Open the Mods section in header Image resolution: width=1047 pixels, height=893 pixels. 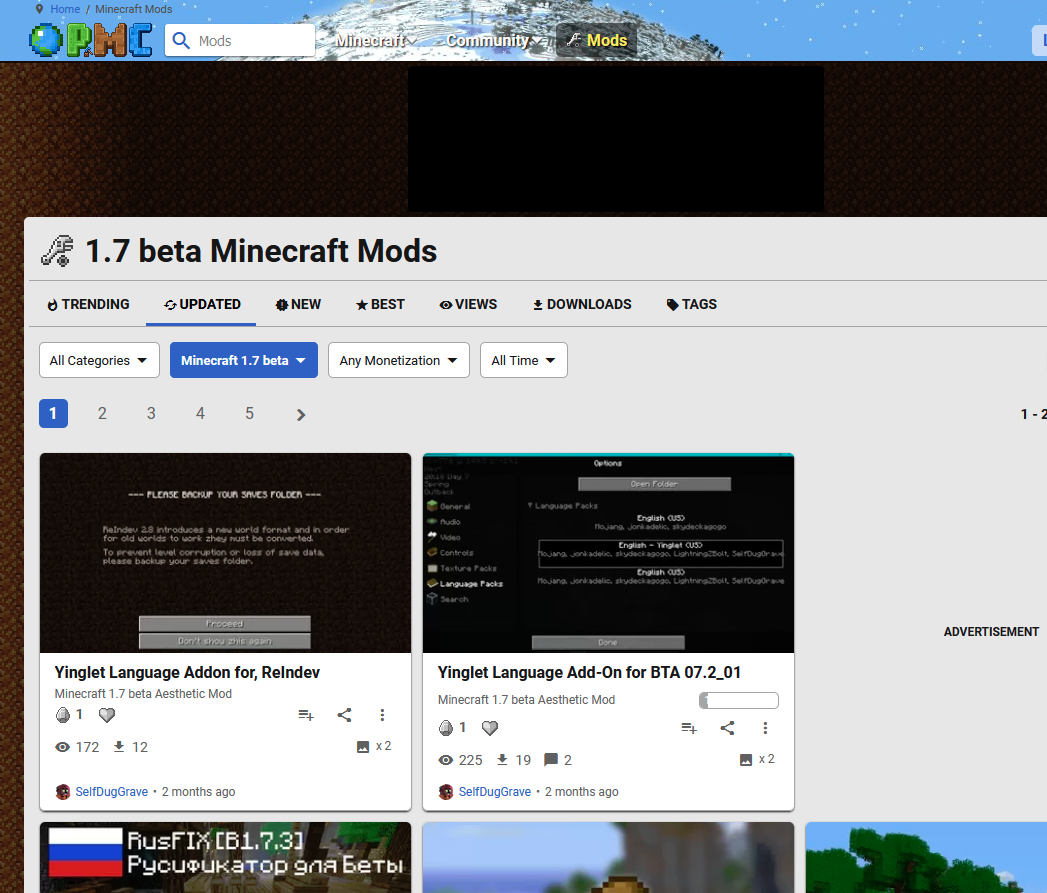597,40
